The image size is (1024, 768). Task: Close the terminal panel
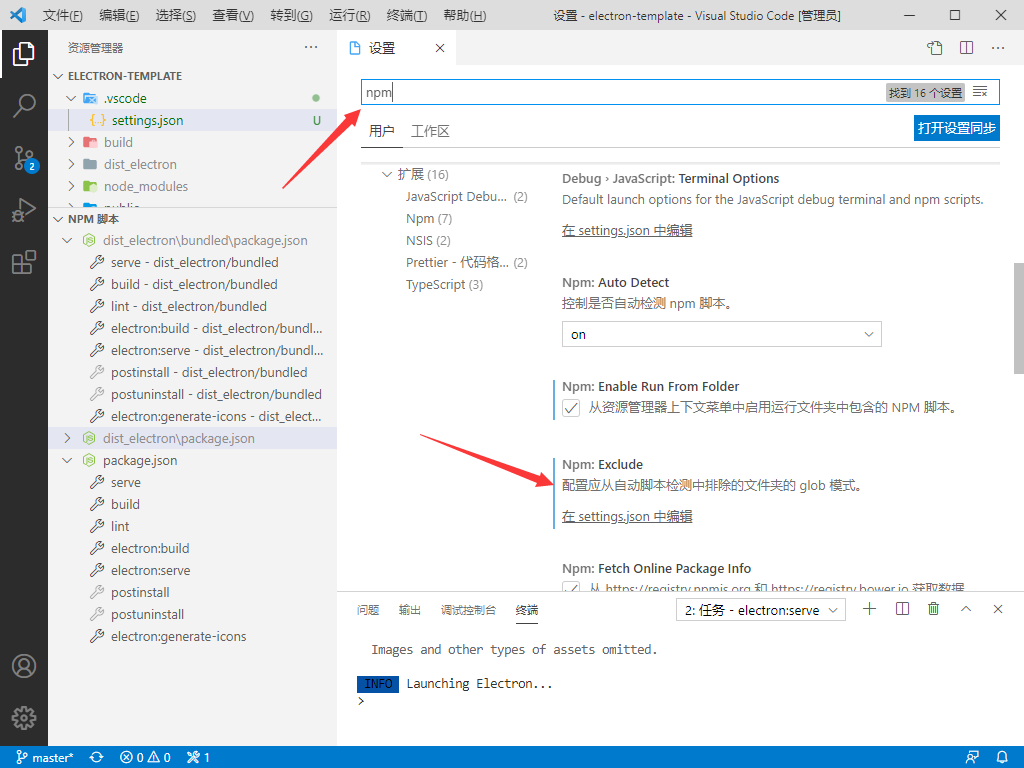(997, 609)
